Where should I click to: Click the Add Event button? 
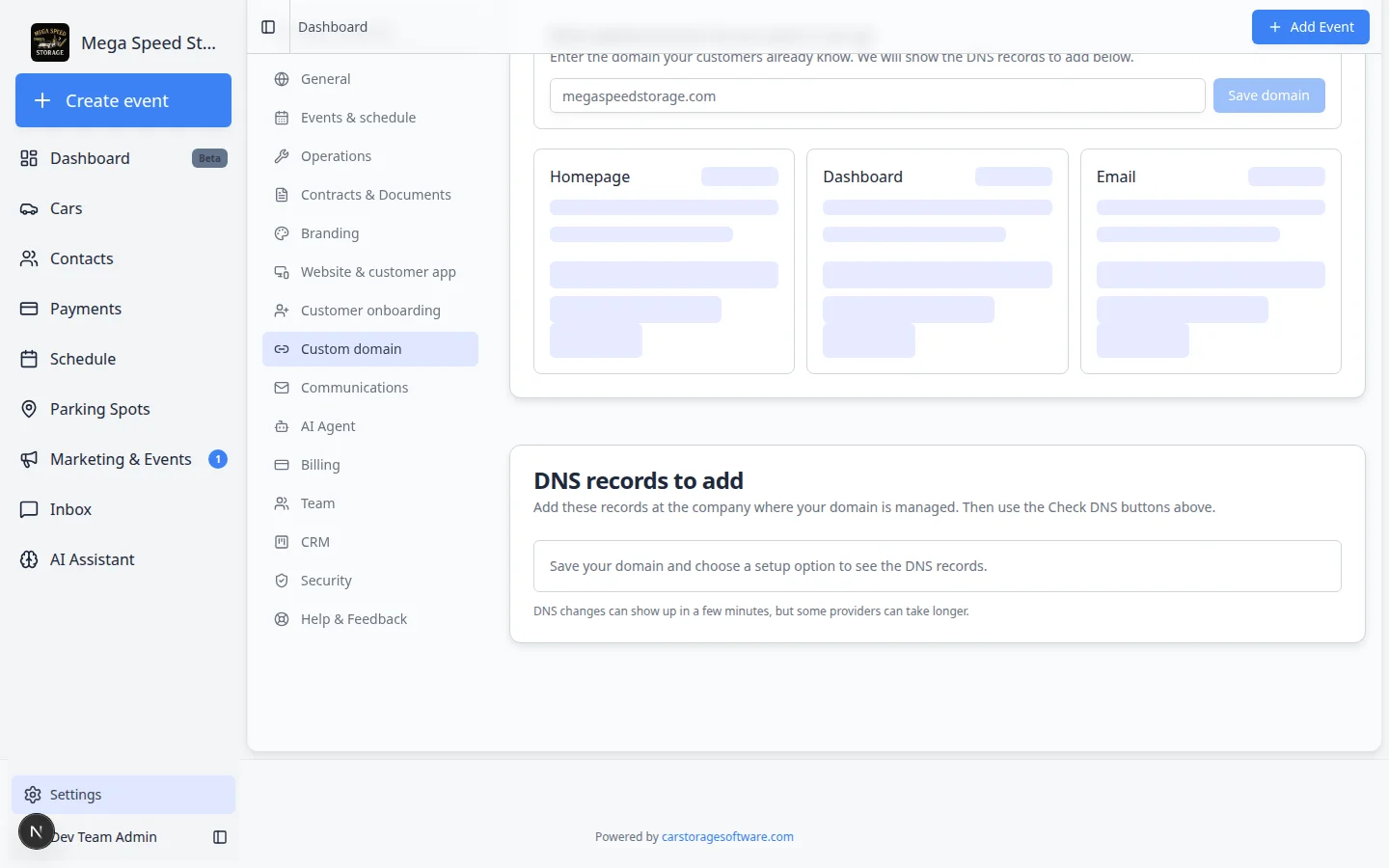[1310, 27]
